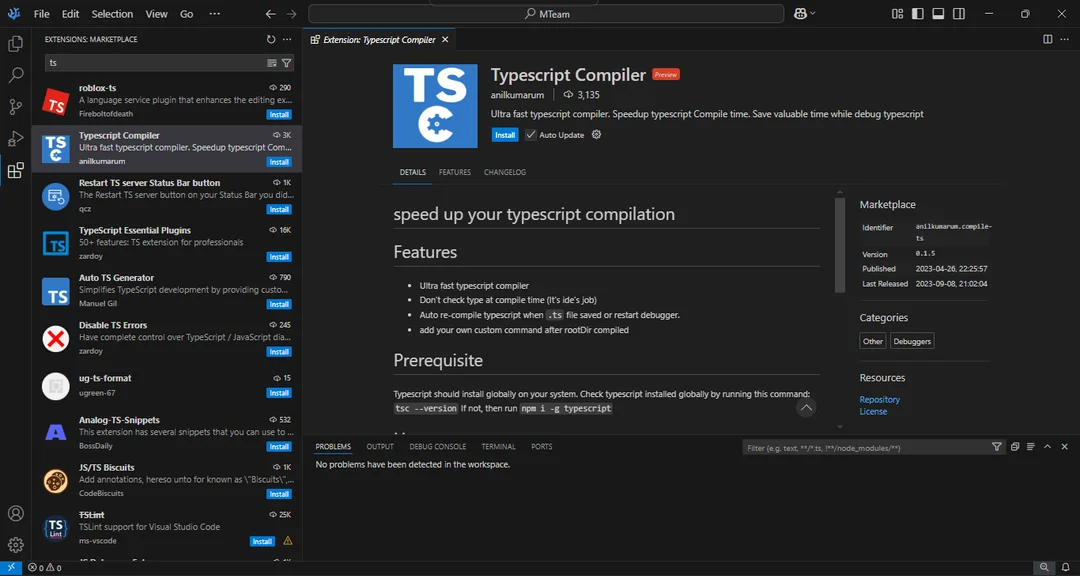Open extensions view more actions menu
The width and height of the screenshot is (1080, 576).
(287, 39)
